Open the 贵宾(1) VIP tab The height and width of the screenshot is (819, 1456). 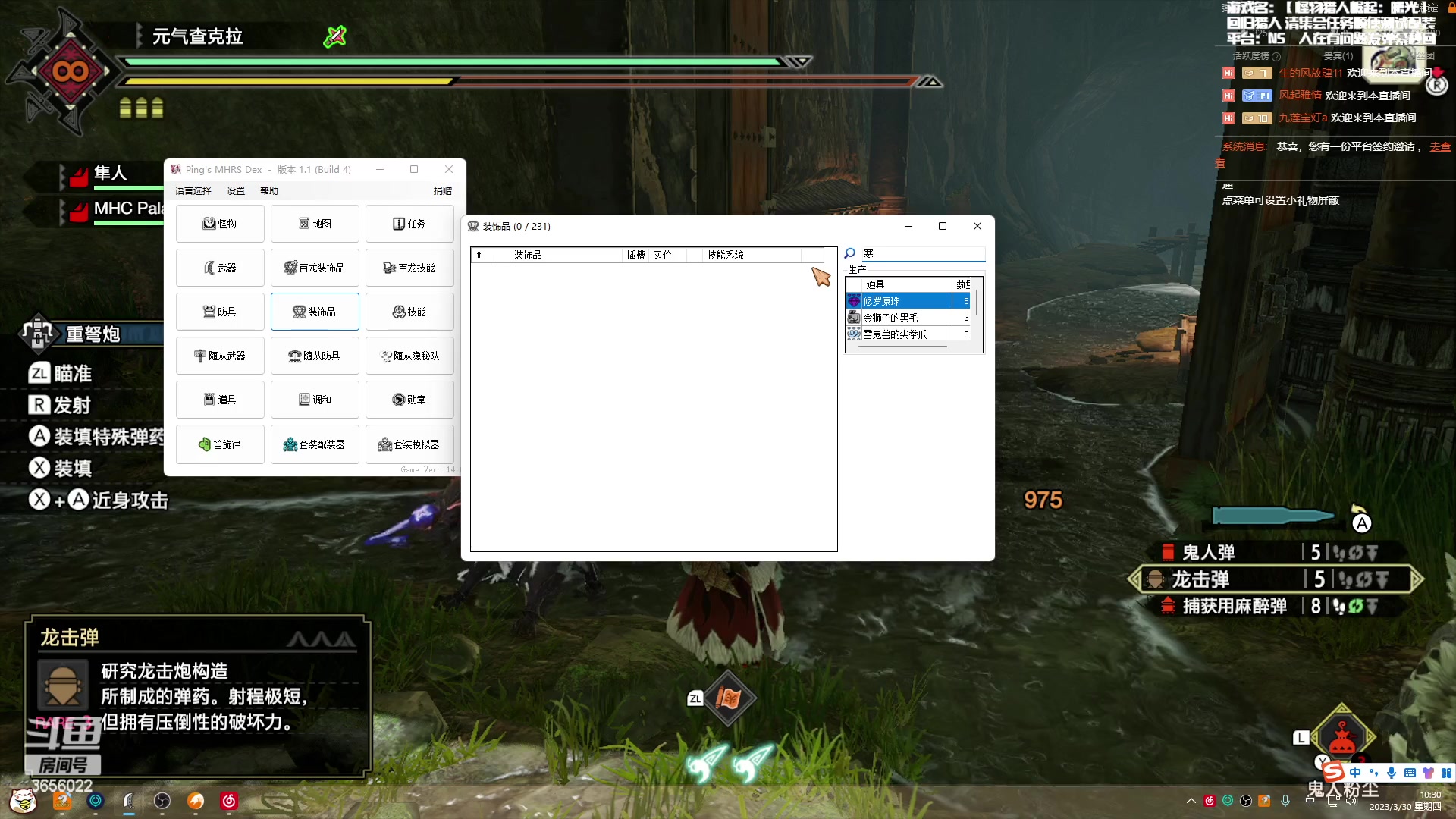point(1338,56)
